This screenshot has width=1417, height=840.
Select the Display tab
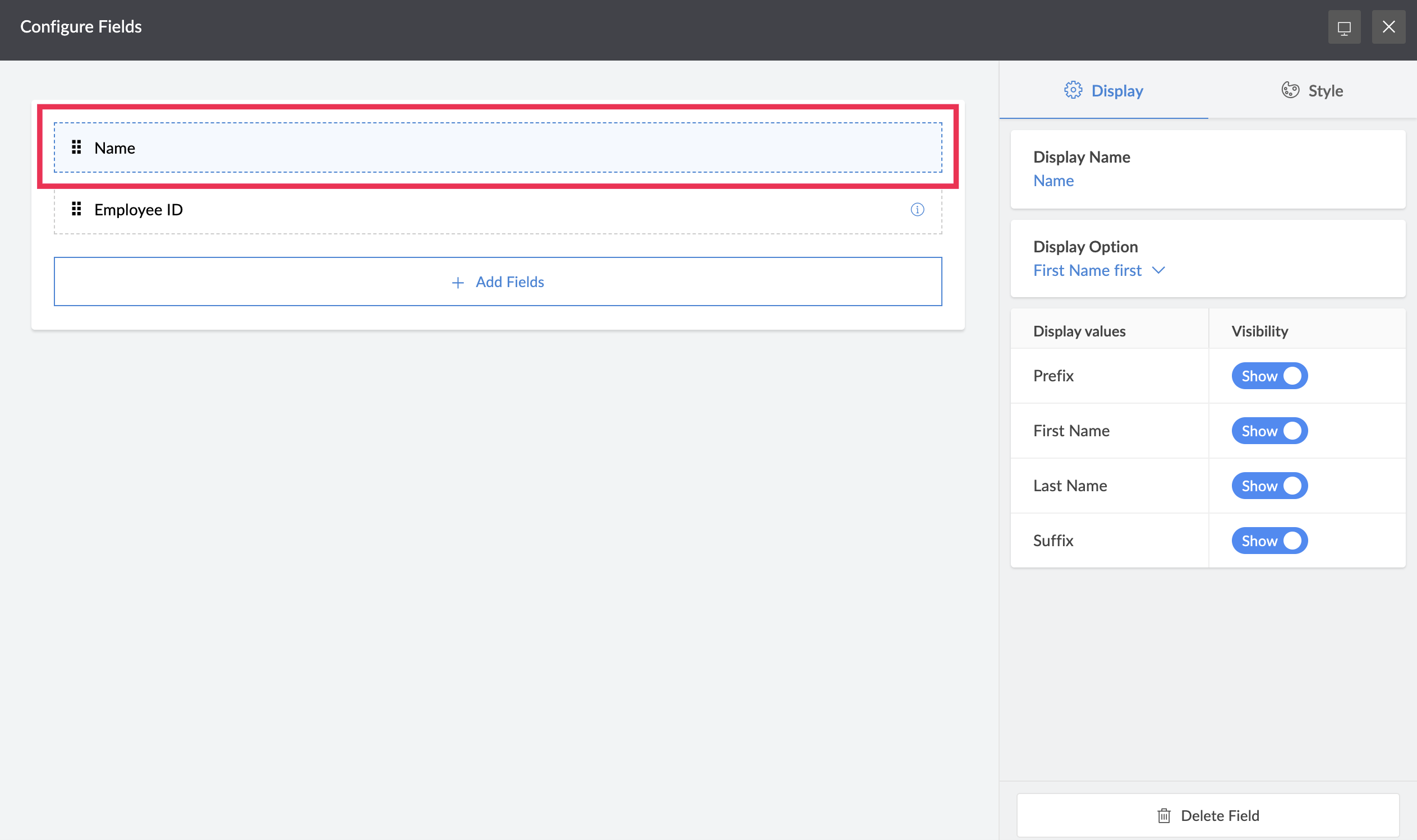1104,91
